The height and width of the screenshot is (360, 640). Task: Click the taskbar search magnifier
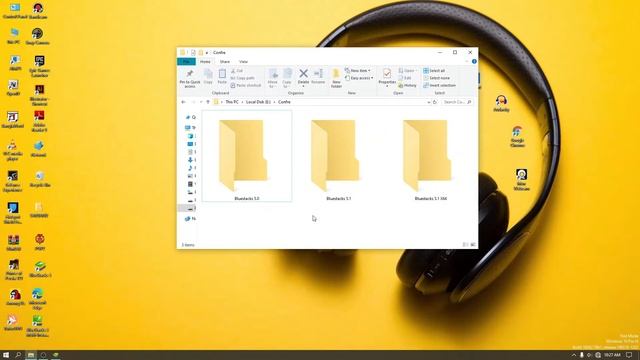(x=18, y=355)
